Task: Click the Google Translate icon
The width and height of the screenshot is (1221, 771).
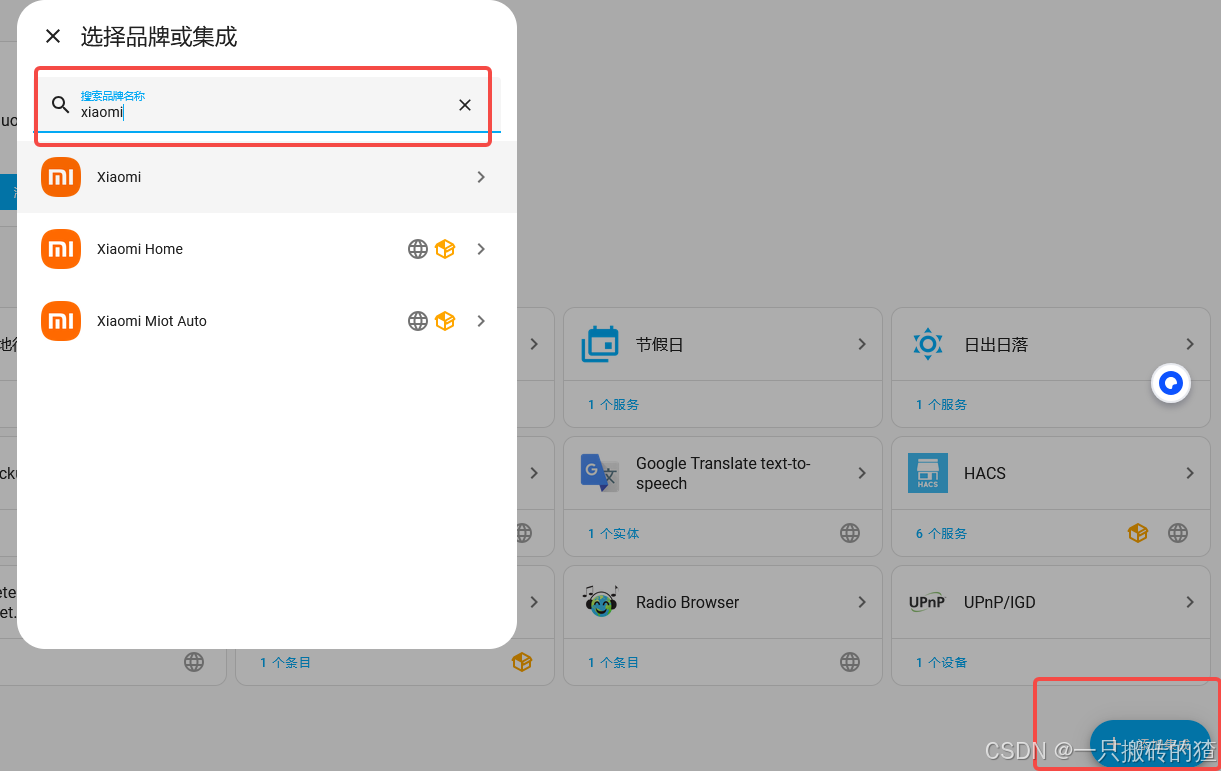Action: pos(600,473)
